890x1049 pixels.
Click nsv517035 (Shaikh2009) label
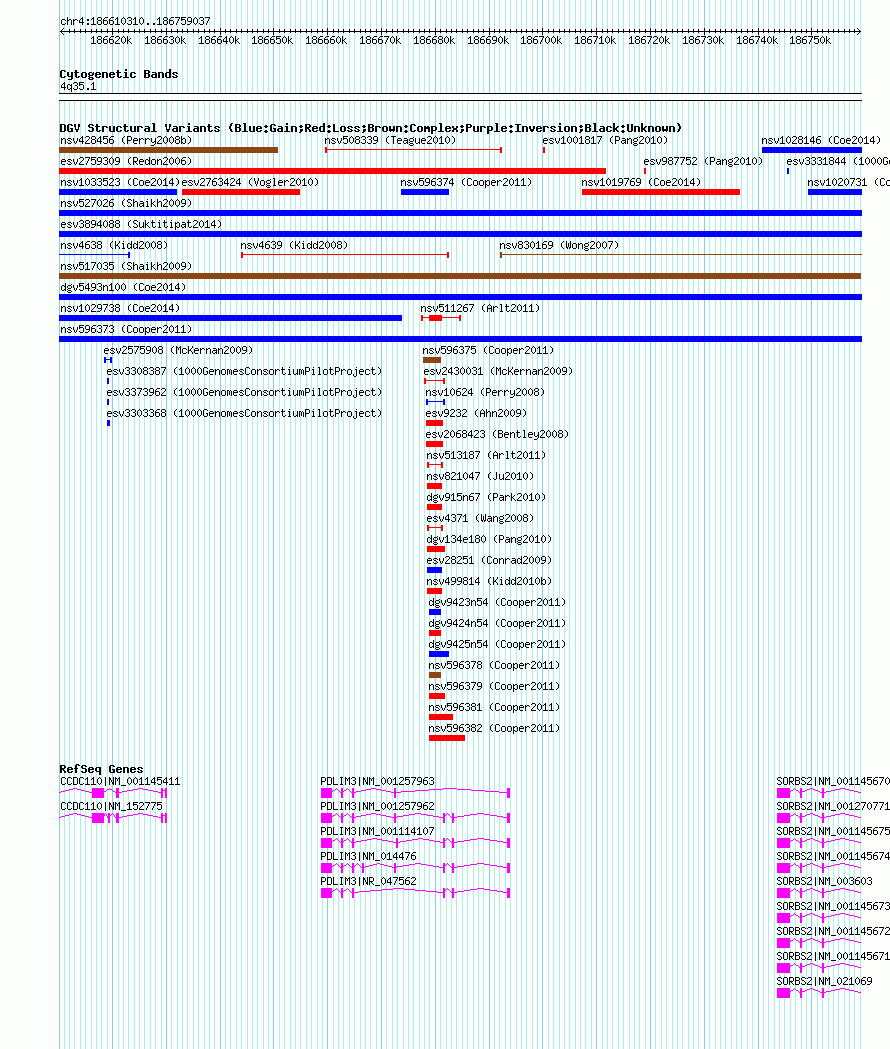[x=126, y=266]
